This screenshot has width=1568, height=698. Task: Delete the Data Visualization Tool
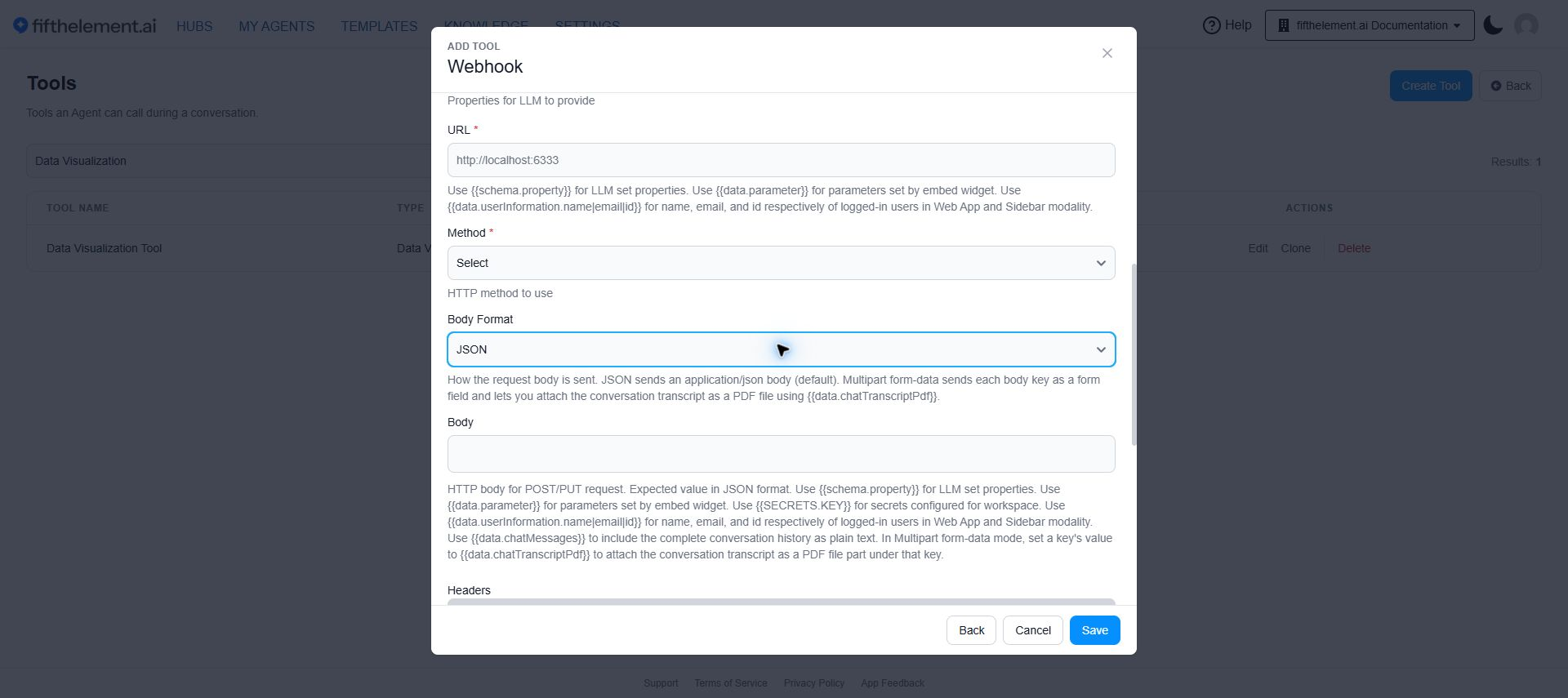(x=1353, y=248)
